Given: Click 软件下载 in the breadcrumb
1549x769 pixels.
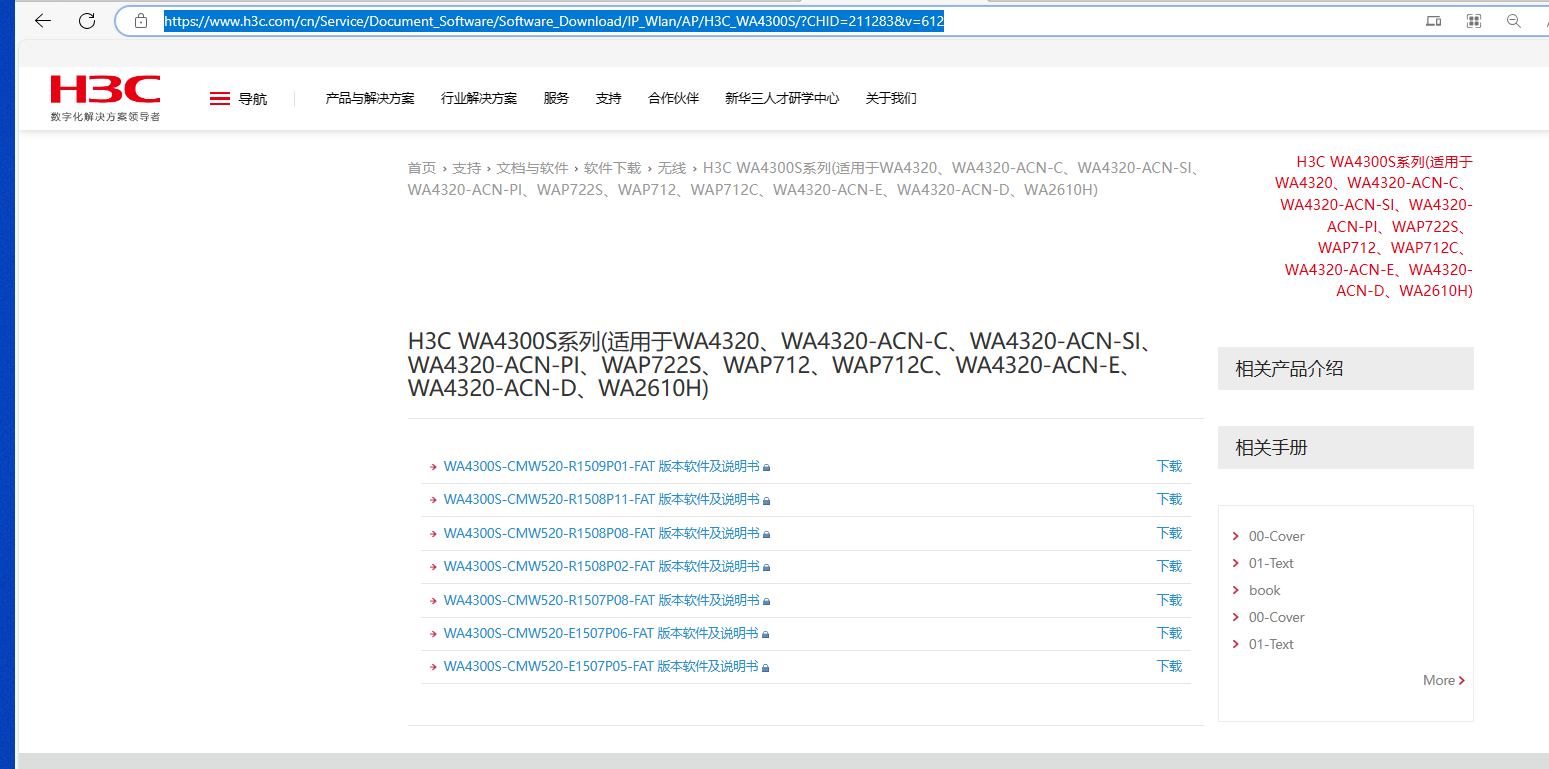Looking at the screenshot, I should 613,168.
